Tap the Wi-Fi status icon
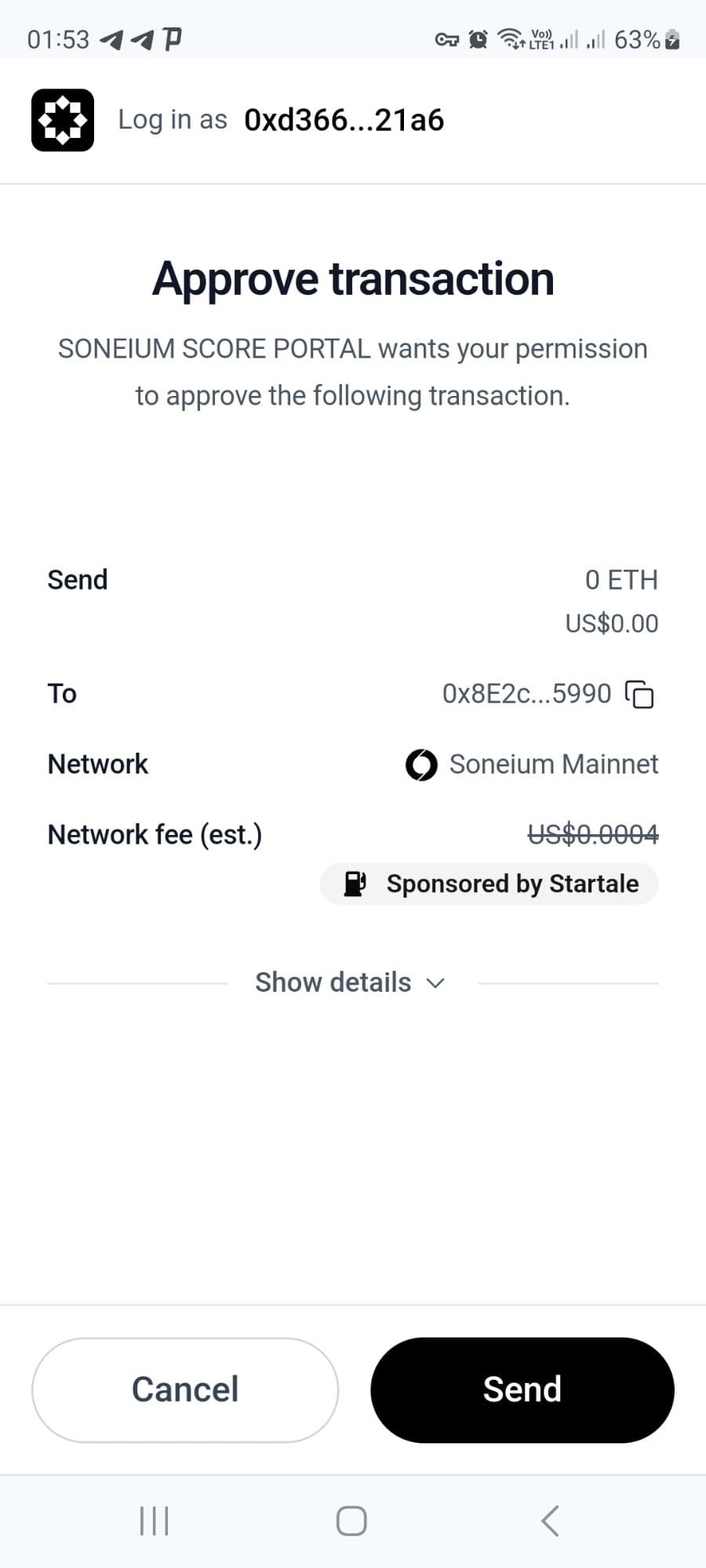The width and height of the screenshot is (706, 1568). coord(511,38)
